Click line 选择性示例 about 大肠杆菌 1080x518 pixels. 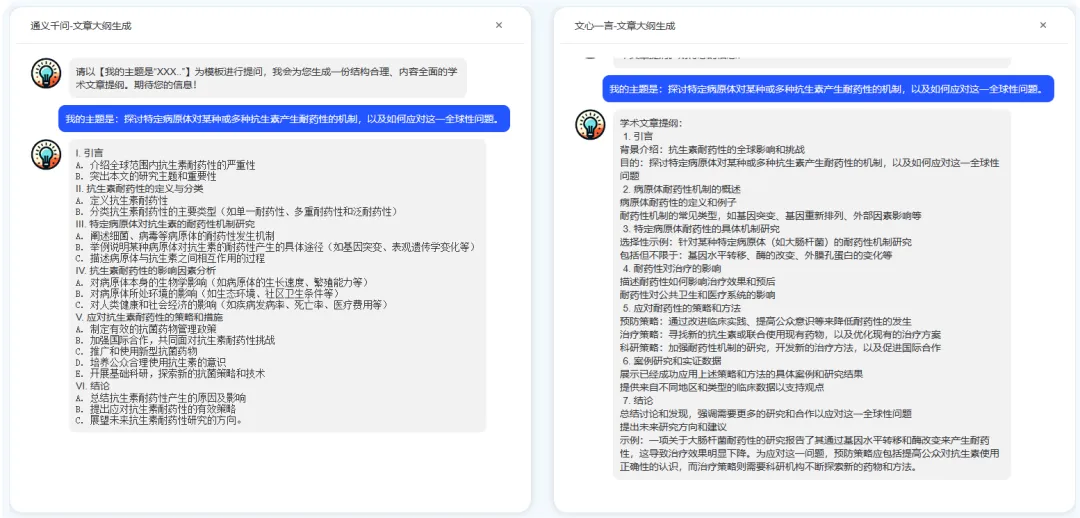765,242
